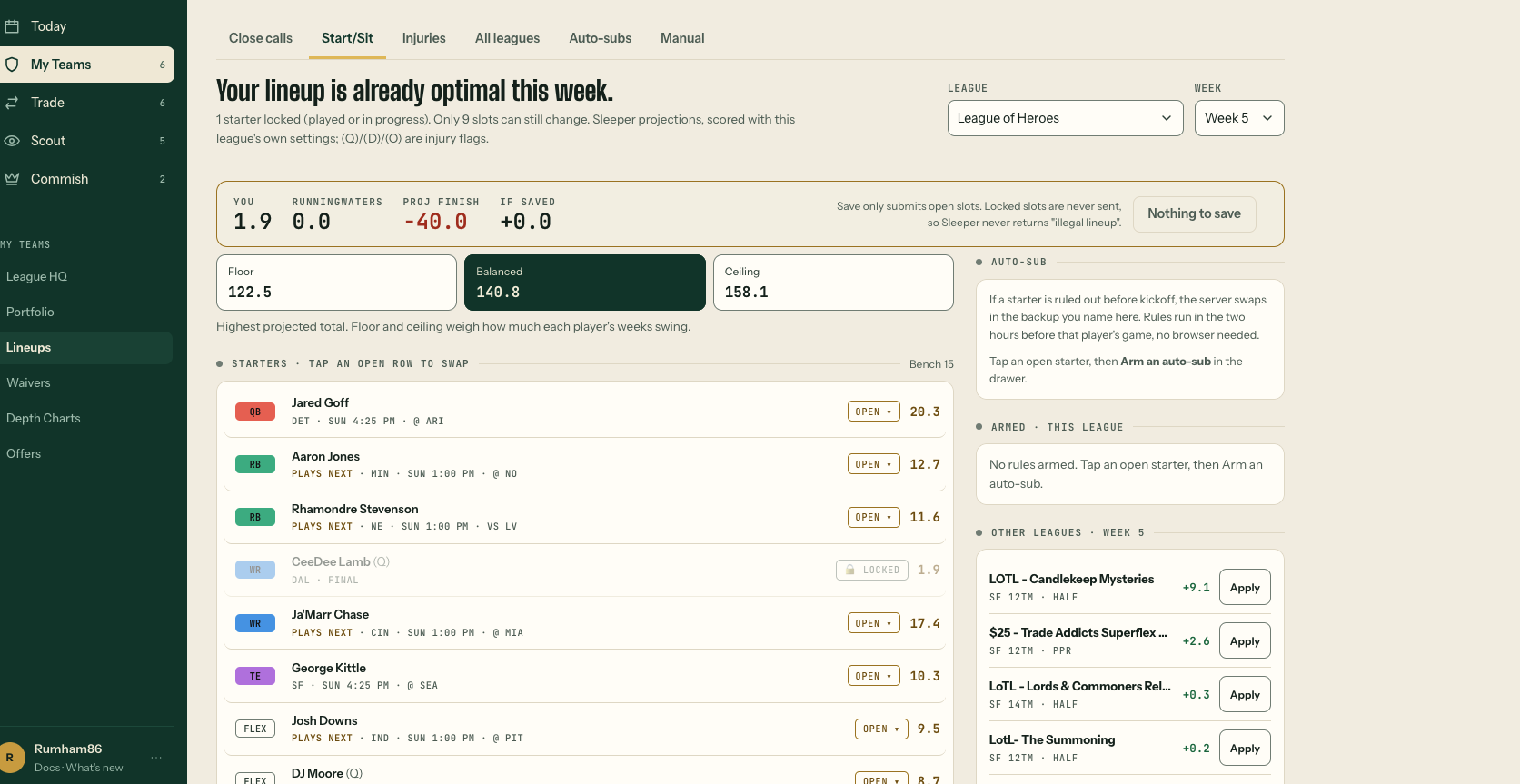Screen dimensions: 1520x784
Task: Open the user menu ellipsis icon
Action: click(x=156, y=758)
